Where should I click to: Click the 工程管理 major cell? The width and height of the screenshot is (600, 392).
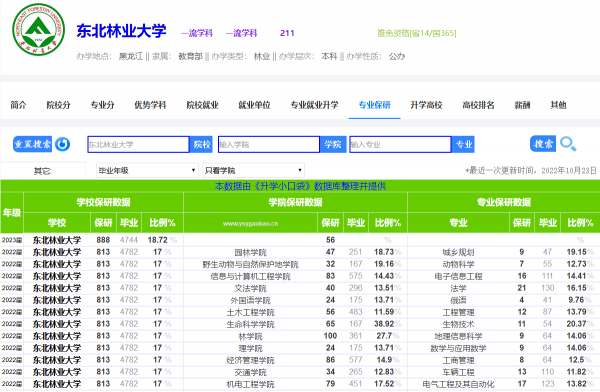(458, 312)
